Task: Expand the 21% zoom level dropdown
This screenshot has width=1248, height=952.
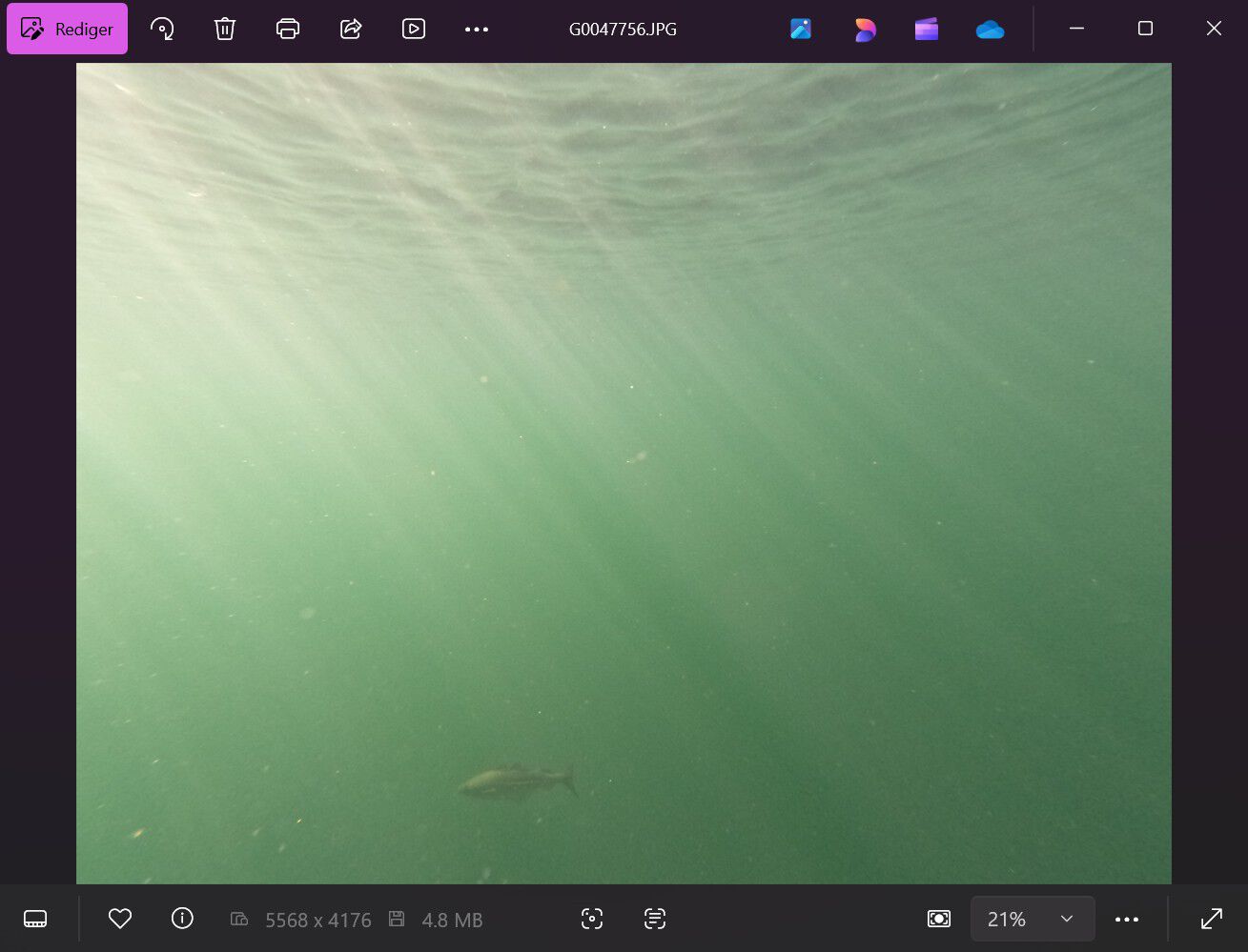Action: [x=1033, y=919]
